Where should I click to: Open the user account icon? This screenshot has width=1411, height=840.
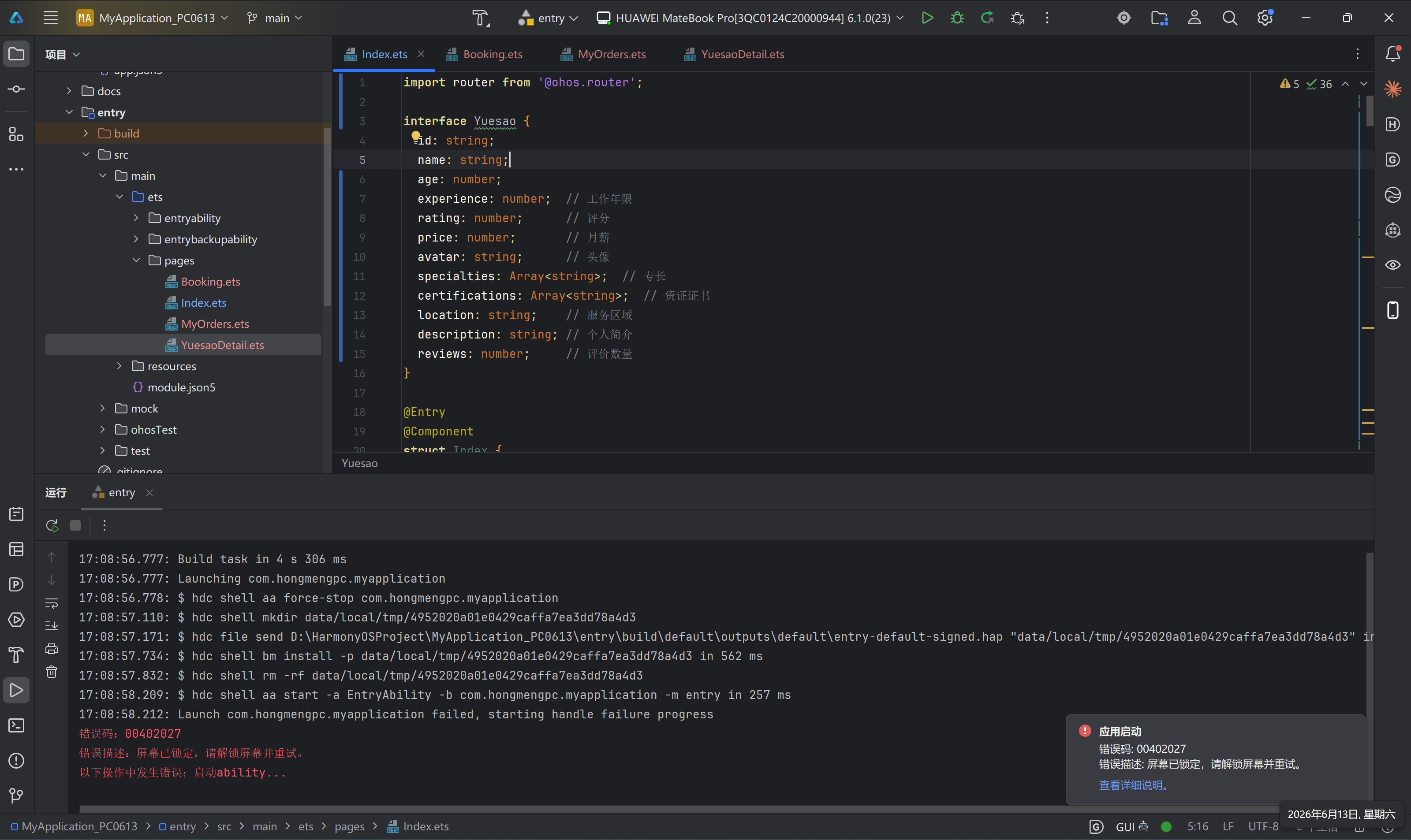pyautogui.click(x=1194, y=18)
